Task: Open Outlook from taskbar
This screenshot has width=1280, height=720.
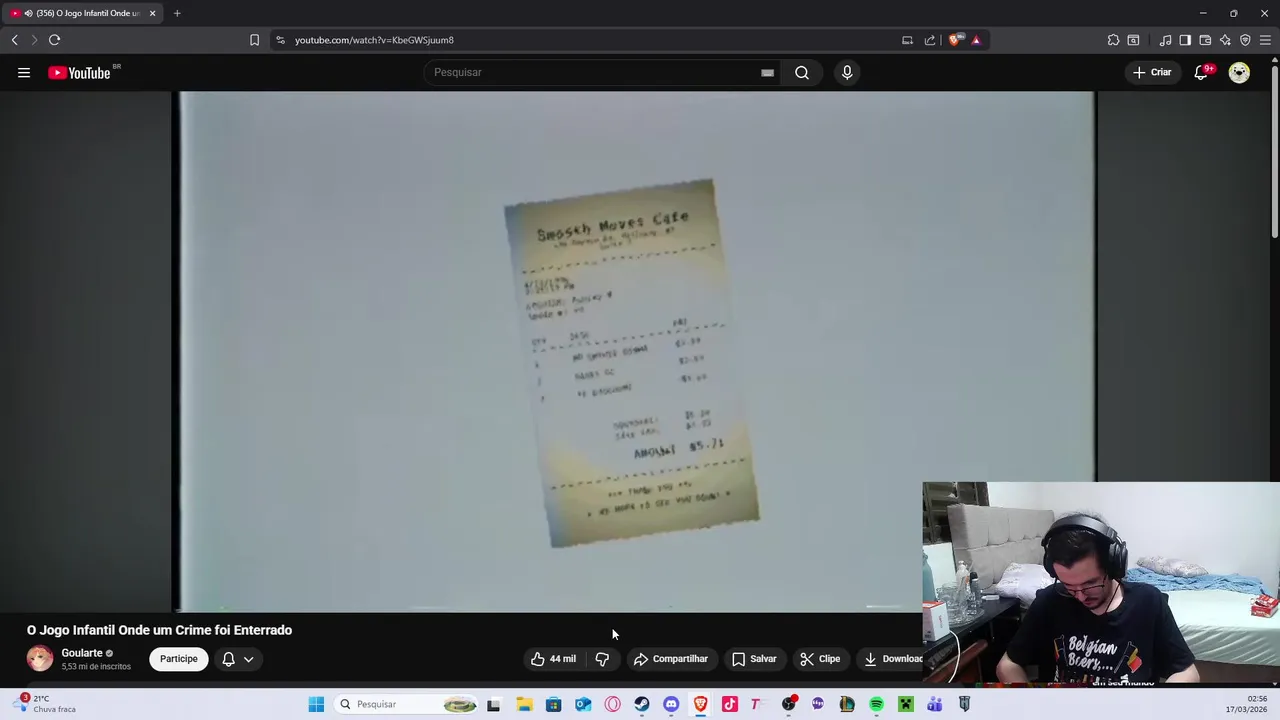Action: point(583,704)
